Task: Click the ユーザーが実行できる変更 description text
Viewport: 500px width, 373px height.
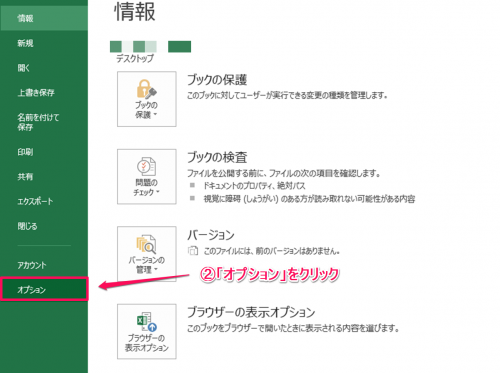Action: [x=287, y=95]
